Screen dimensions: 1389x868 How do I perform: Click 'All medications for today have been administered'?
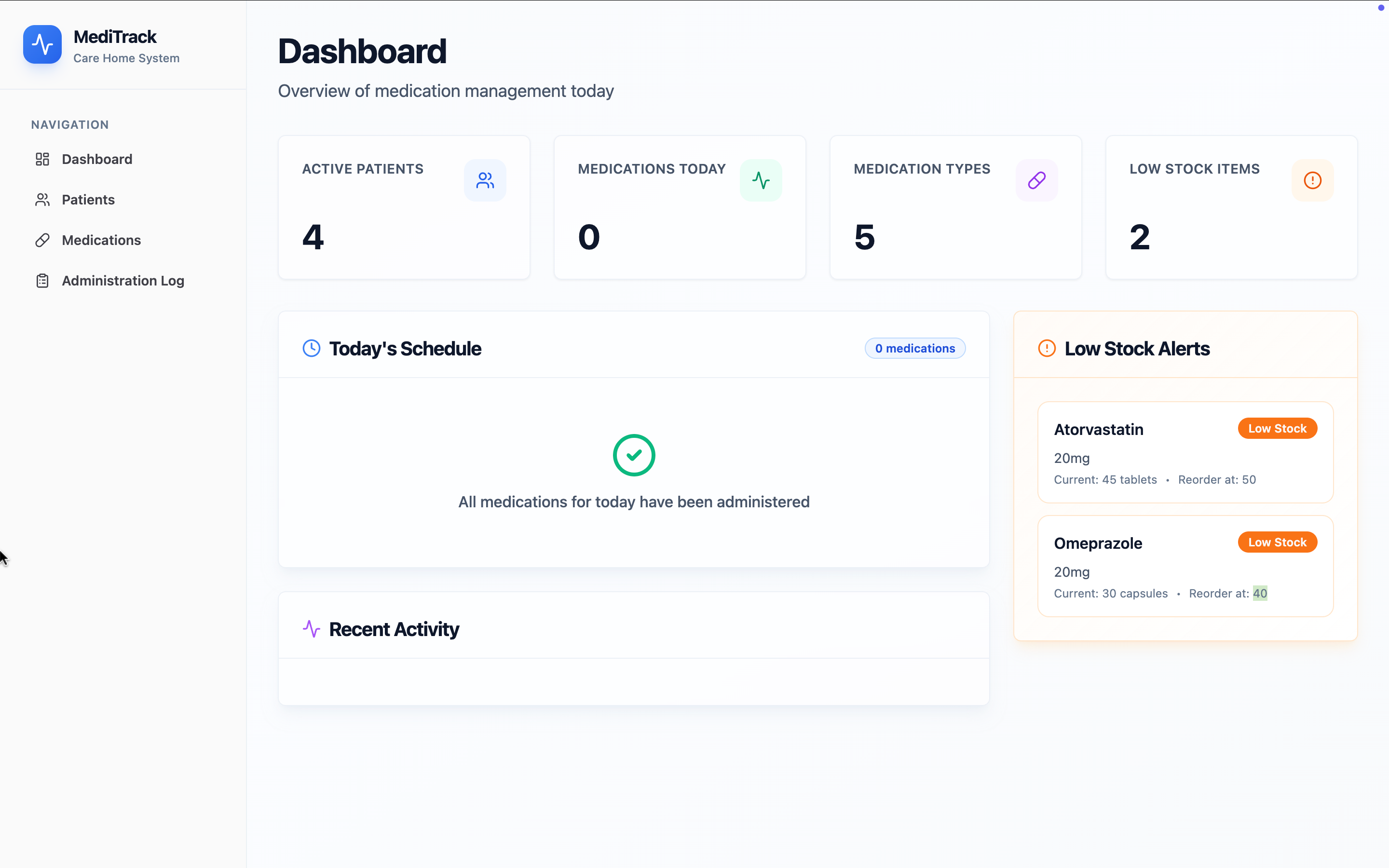point(634,502)
